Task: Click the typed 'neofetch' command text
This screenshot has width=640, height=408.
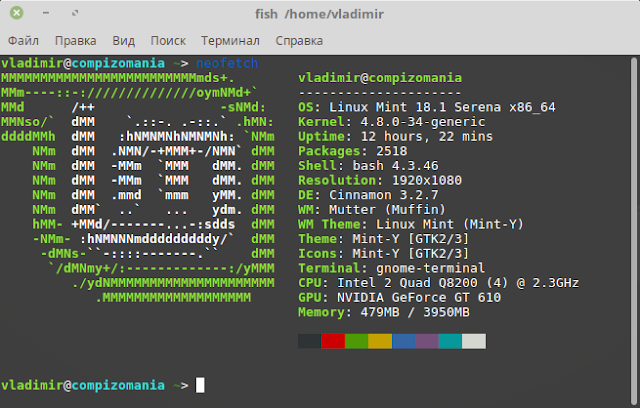Action: [x=227, y=63]
